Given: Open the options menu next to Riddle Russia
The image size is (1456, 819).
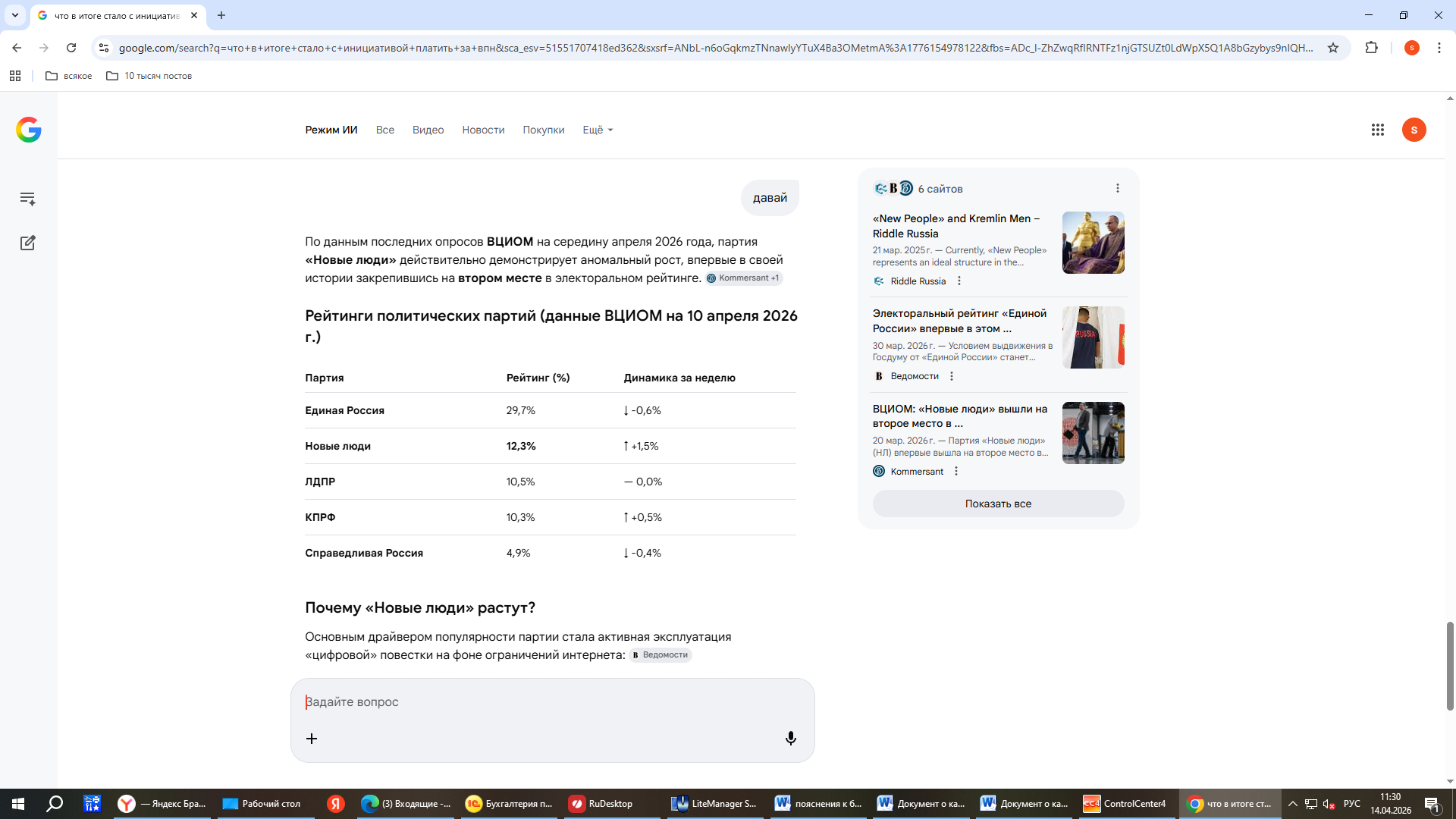Looking at the screenshot, I should 959,281.
